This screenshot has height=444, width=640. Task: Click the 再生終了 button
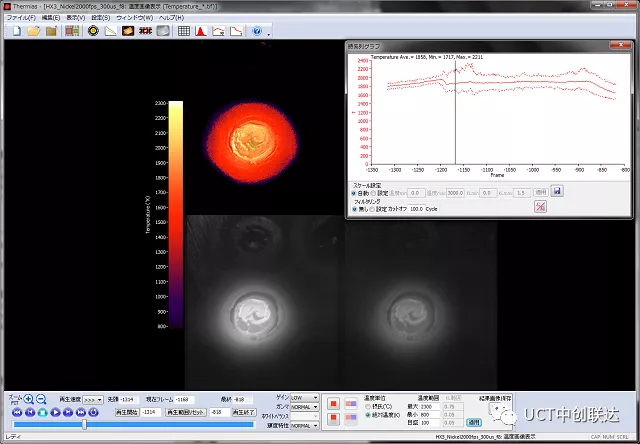pos(244,412)
